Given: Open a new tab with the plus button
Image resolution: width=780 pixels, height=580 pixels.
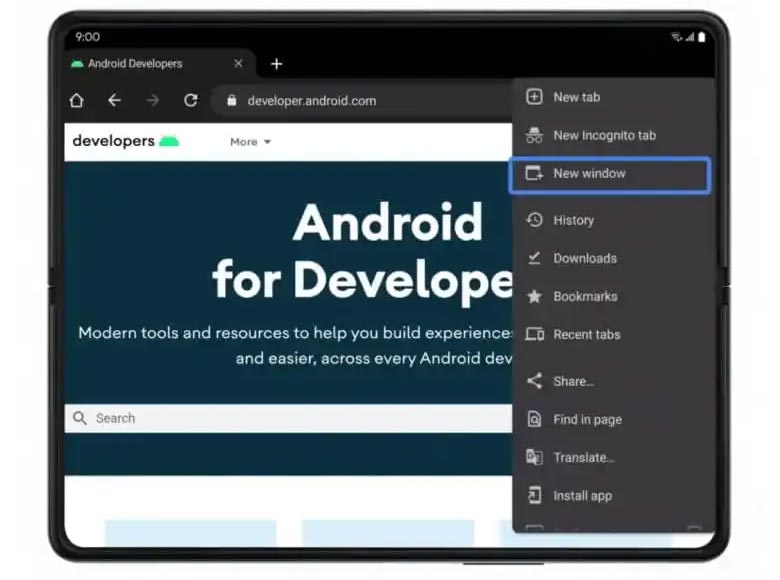Looking at the screenshot, I should pyautogui.click(x=277, y=64).
